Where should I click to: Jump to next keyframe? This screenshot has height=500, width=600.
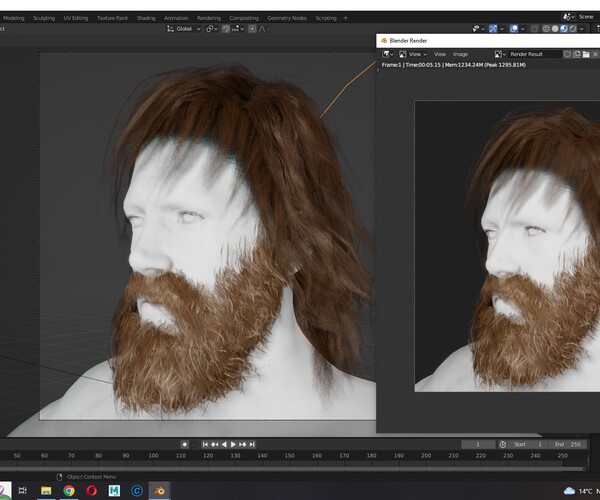coord(243,445)
